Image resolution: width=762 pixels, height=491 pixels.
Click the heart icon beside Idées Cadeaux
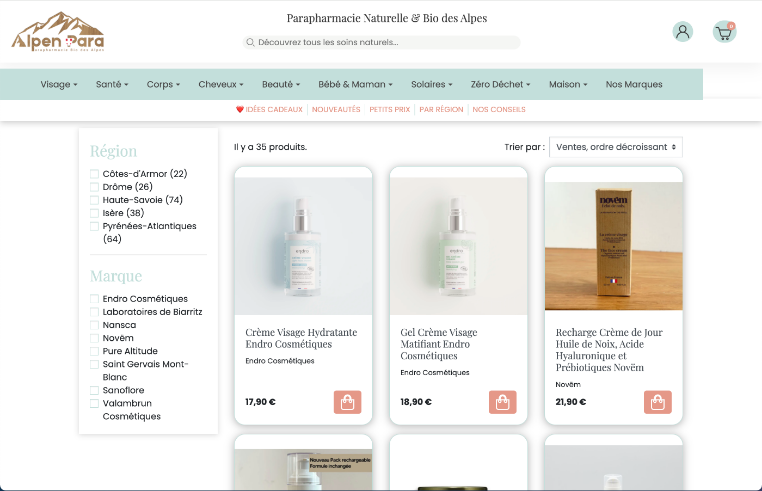(240, 109)
